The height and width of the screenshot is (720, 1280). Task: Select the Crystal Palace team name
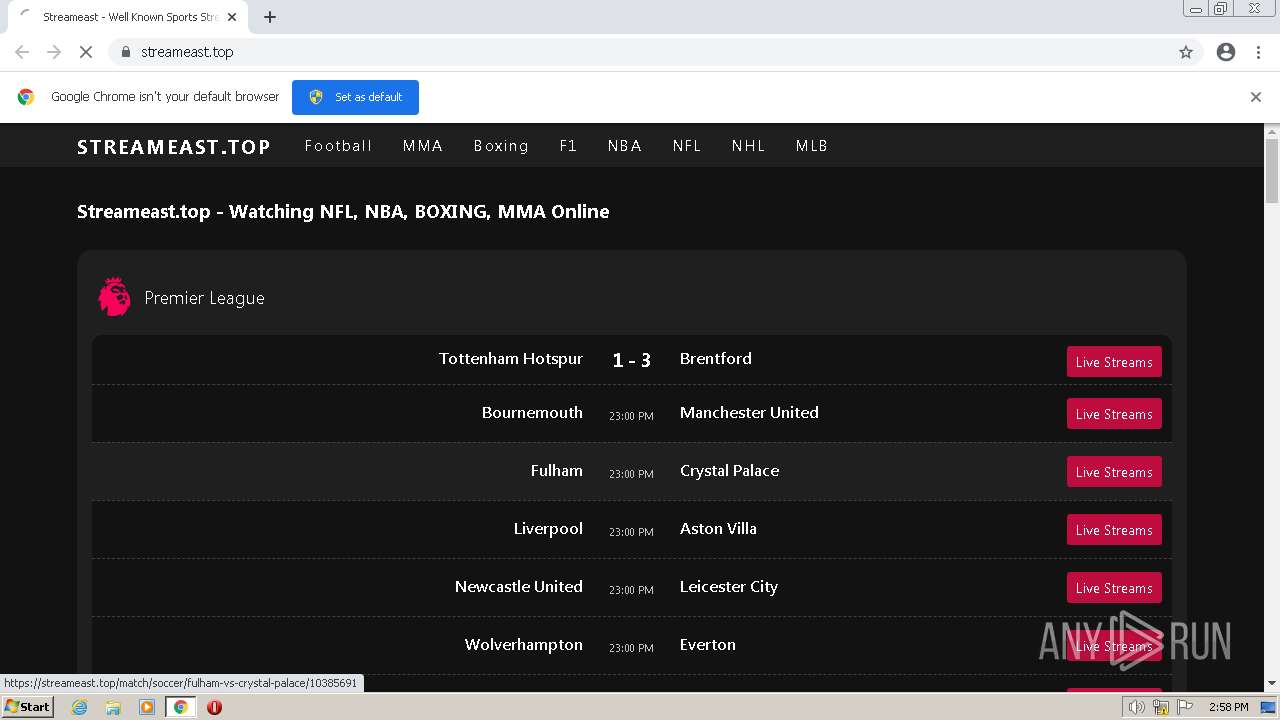pos(729,470)
